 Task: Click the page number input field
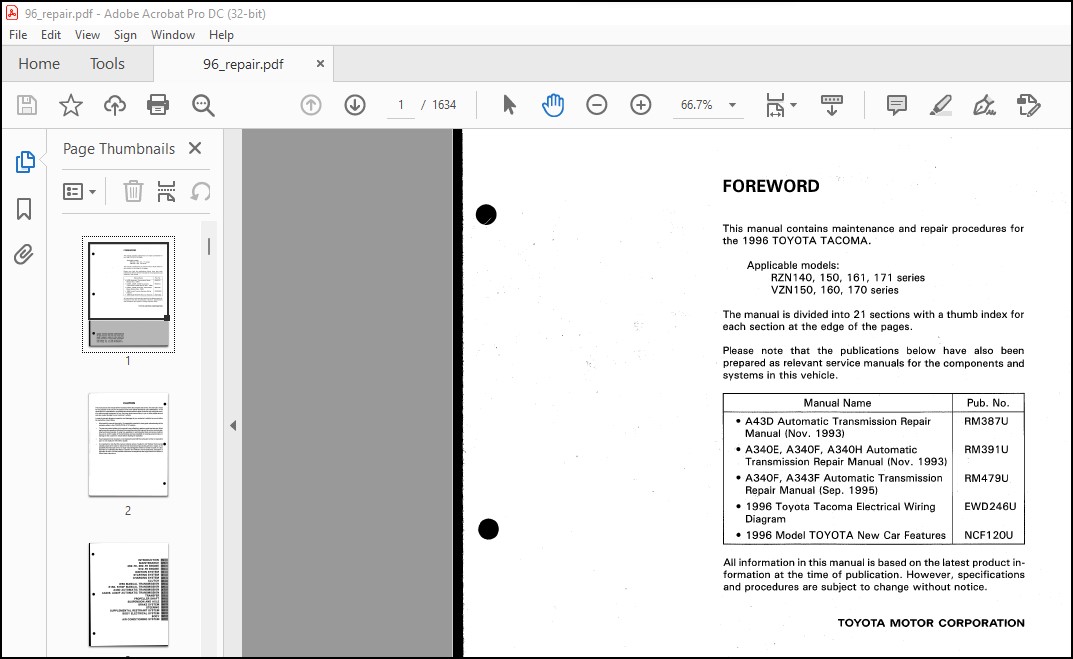(400, 105)
